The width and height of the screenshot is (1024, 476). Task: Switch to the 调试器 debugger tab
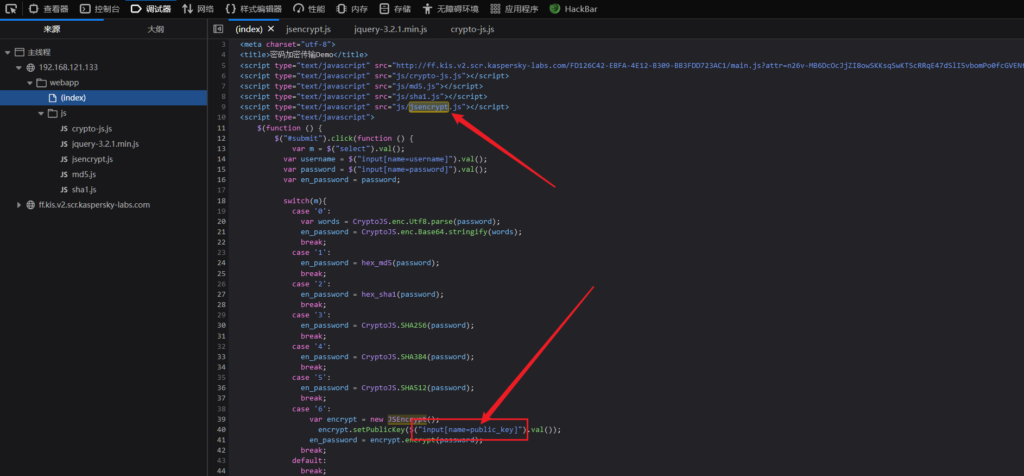[x=151, y=9]
